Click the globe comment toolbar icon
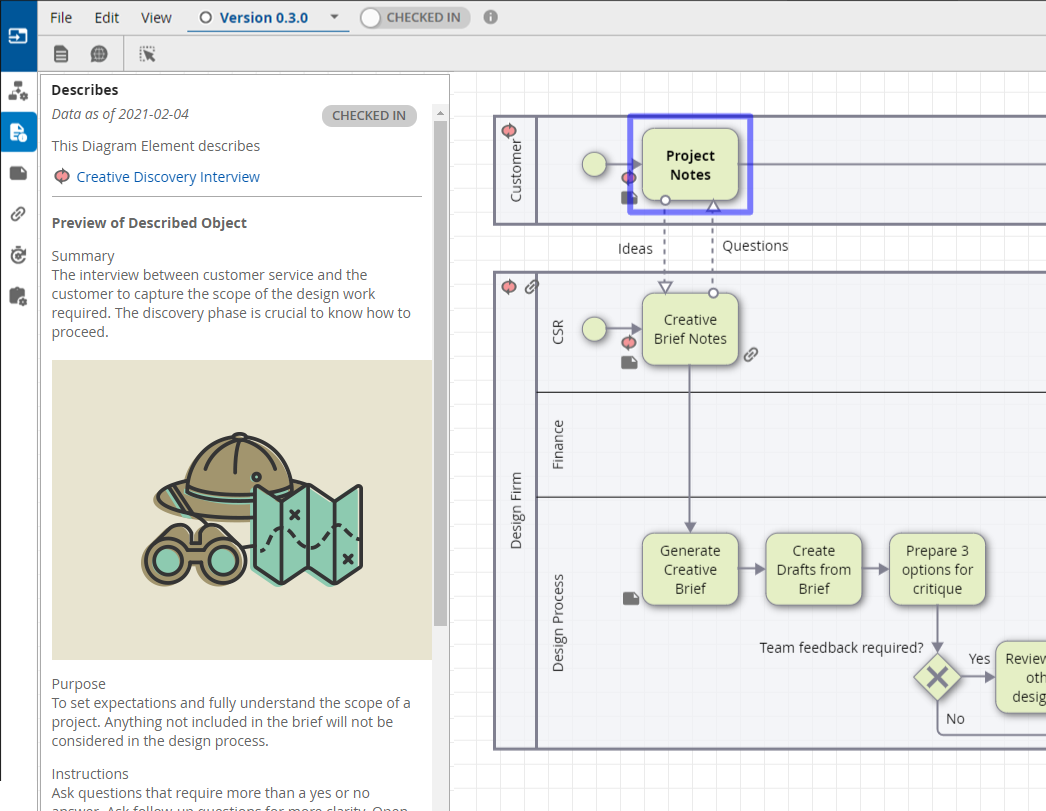Image resolution: width=1046 pixels, height=811 pixels. (99, 54)
